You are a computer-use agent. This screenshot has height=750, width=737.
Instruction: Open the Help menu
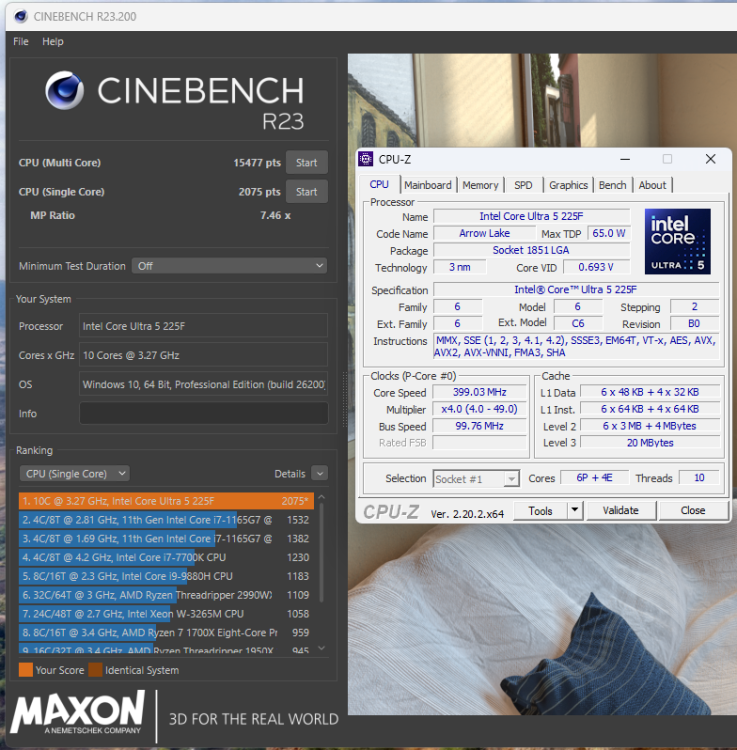[x=53, y=42]
